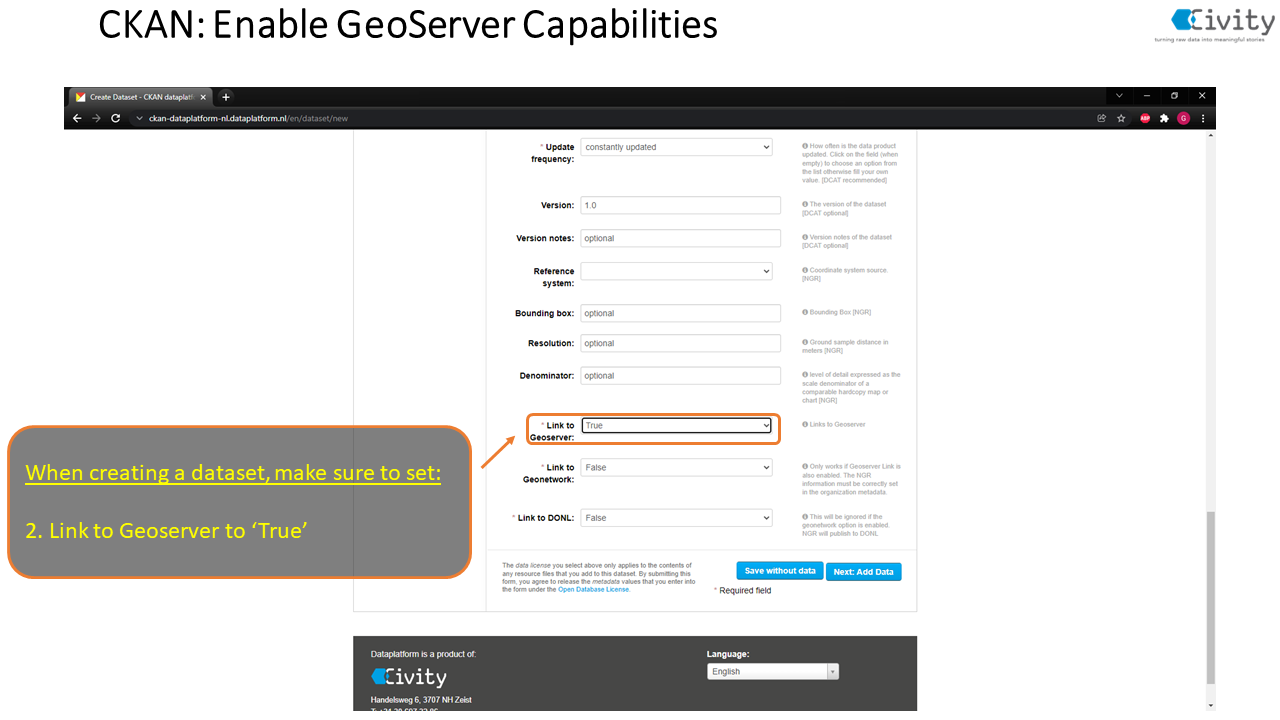
Task: Click the info icon beside Version help
Action: point(805,204)
